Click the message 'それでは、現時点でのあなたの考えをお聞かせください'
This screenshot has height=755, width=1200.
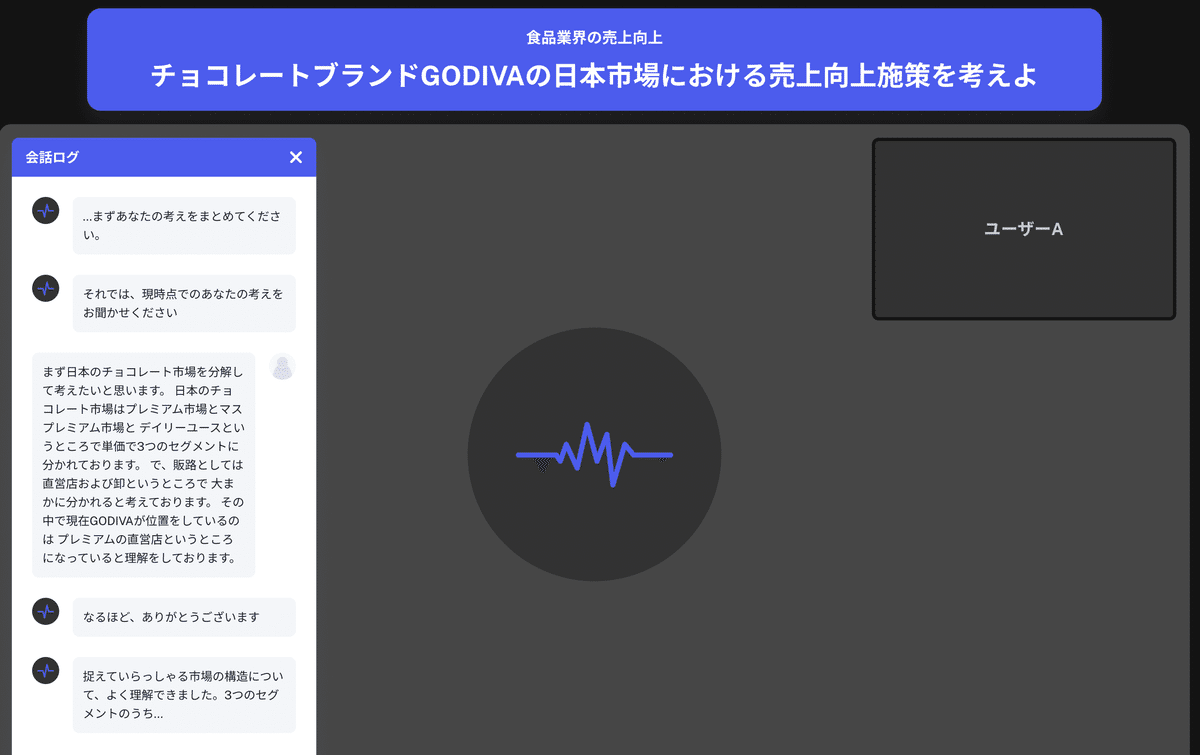click(x=184, y=303)
